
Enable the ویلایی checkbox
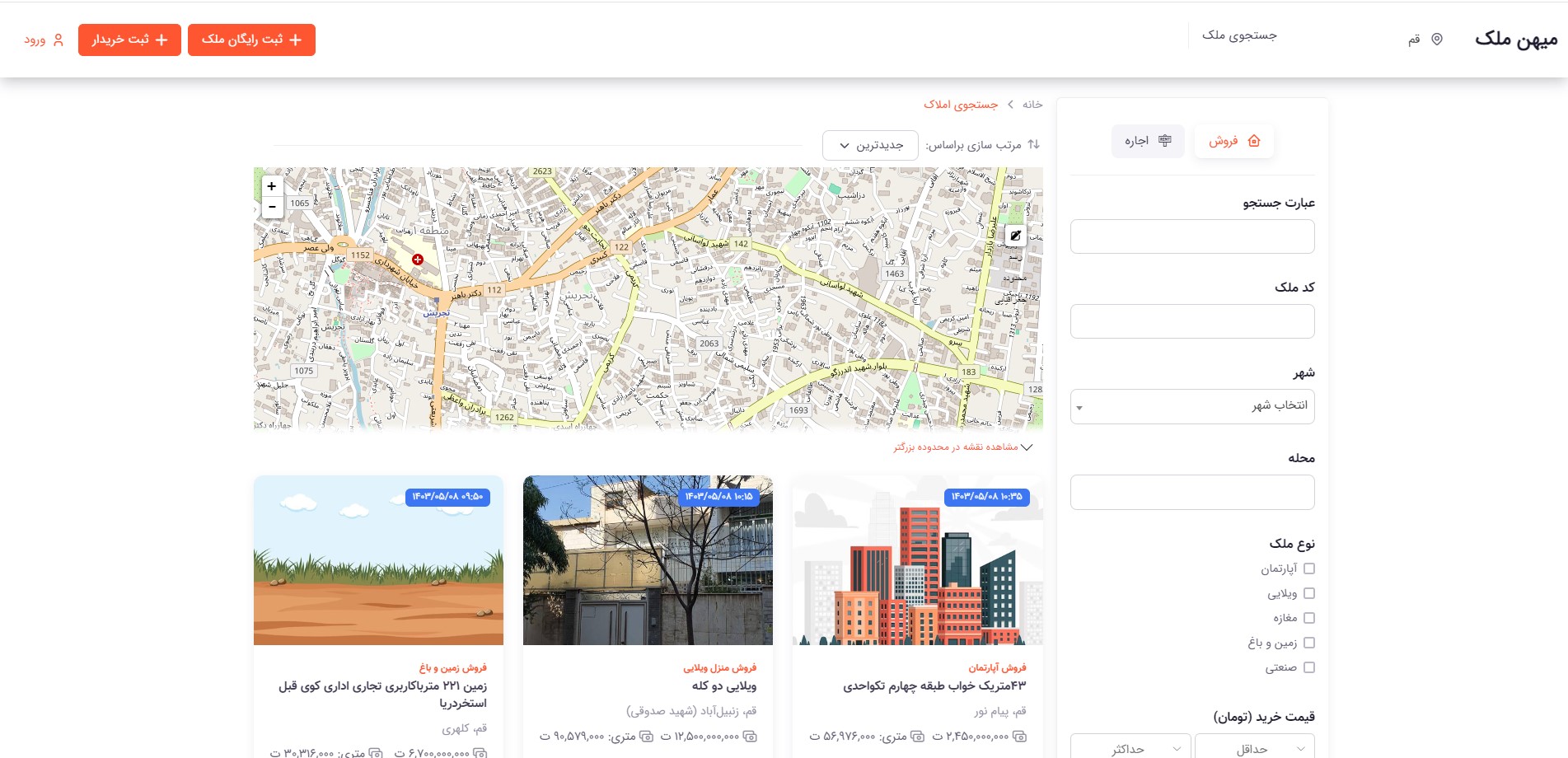pyautogui.click(x=1309, y=593)
